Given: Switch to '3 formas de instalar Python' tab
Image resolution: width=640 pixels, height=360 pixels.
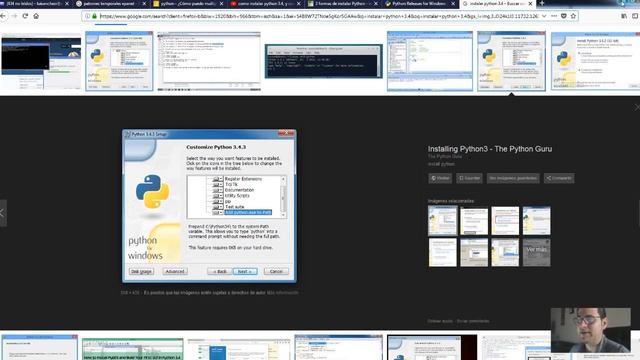Looking at the screenshot, I should 341,3.
